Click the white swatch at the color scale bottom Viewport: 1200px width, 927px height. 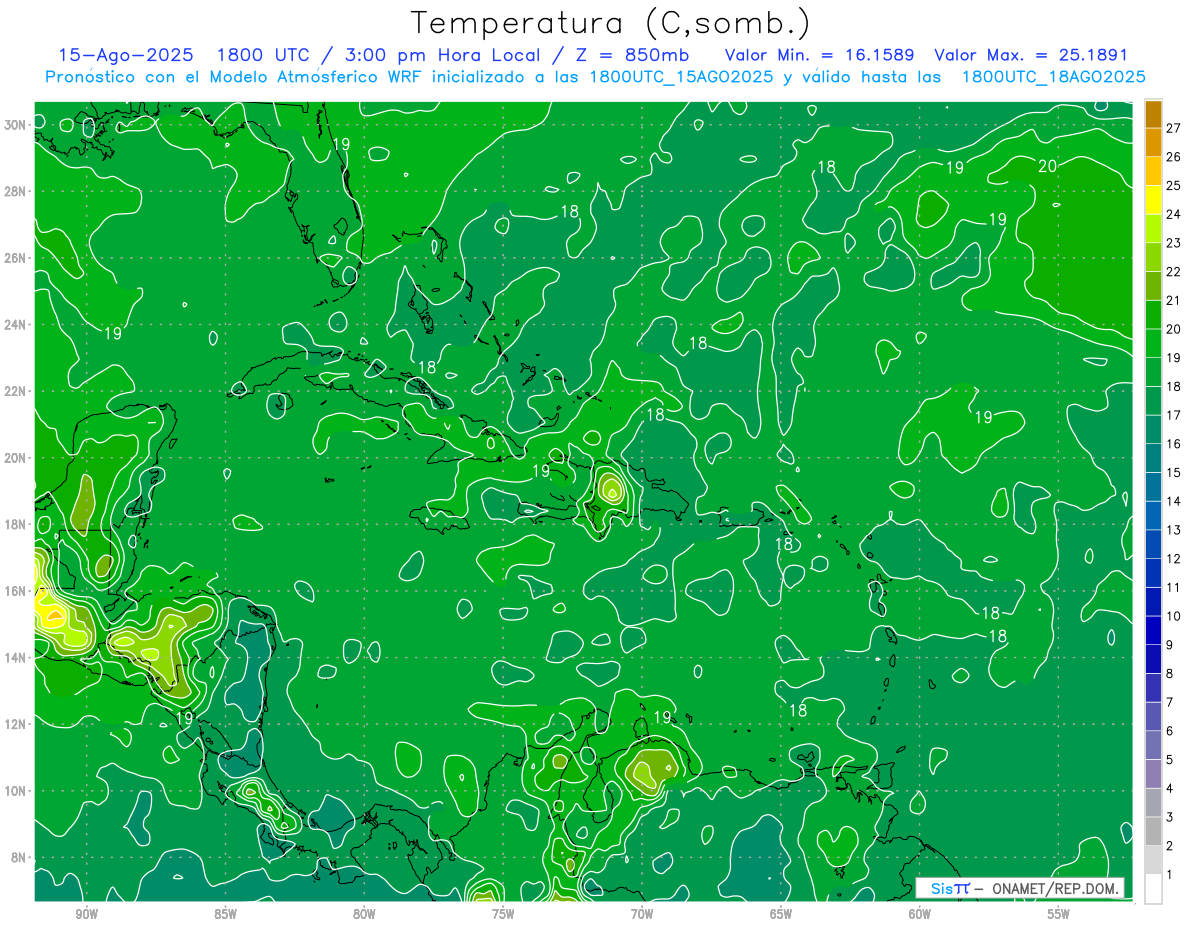(x=1153, y=889)
